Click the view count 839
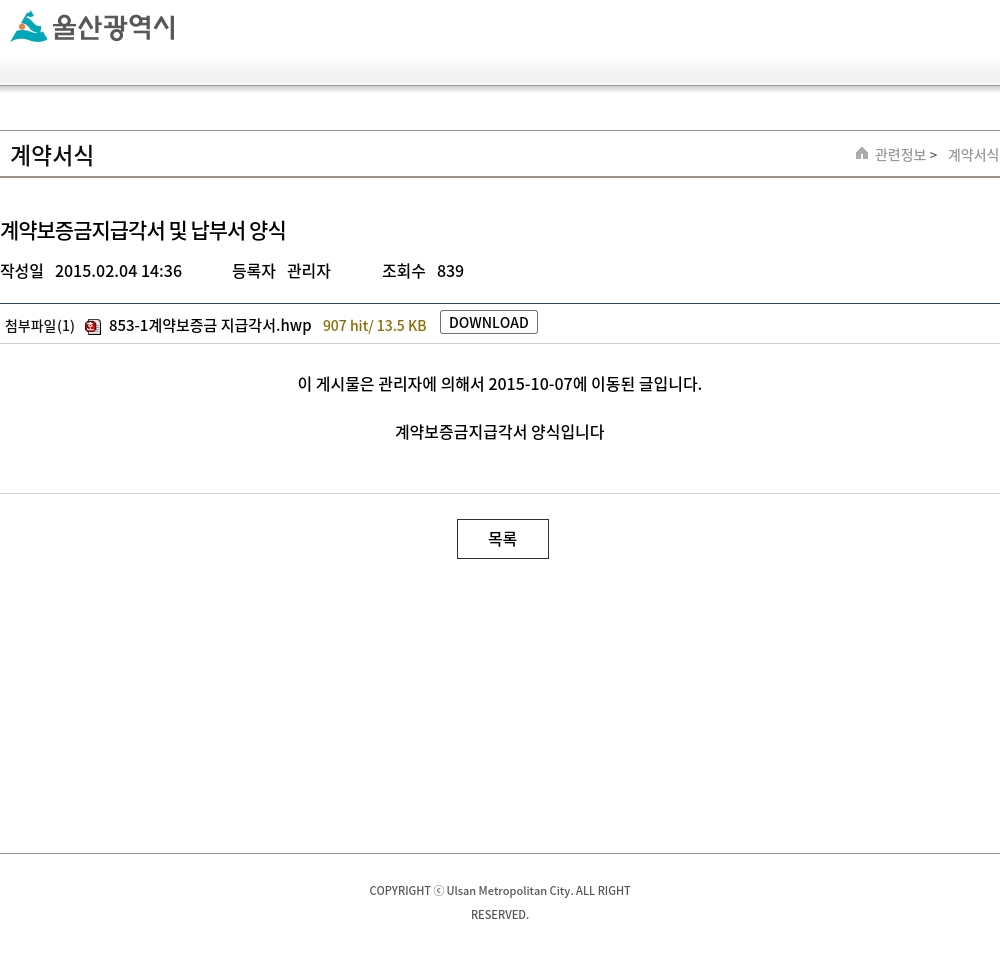The image size is (1000, 954). 450,272
